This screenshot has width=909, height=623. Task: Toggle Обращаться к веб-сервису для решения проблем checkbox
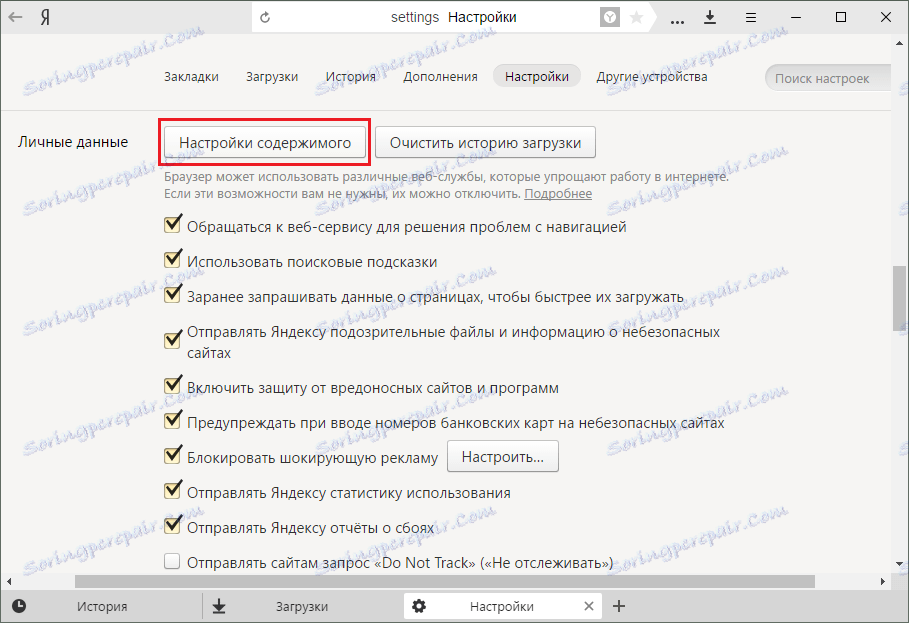[x=172, y=225]
